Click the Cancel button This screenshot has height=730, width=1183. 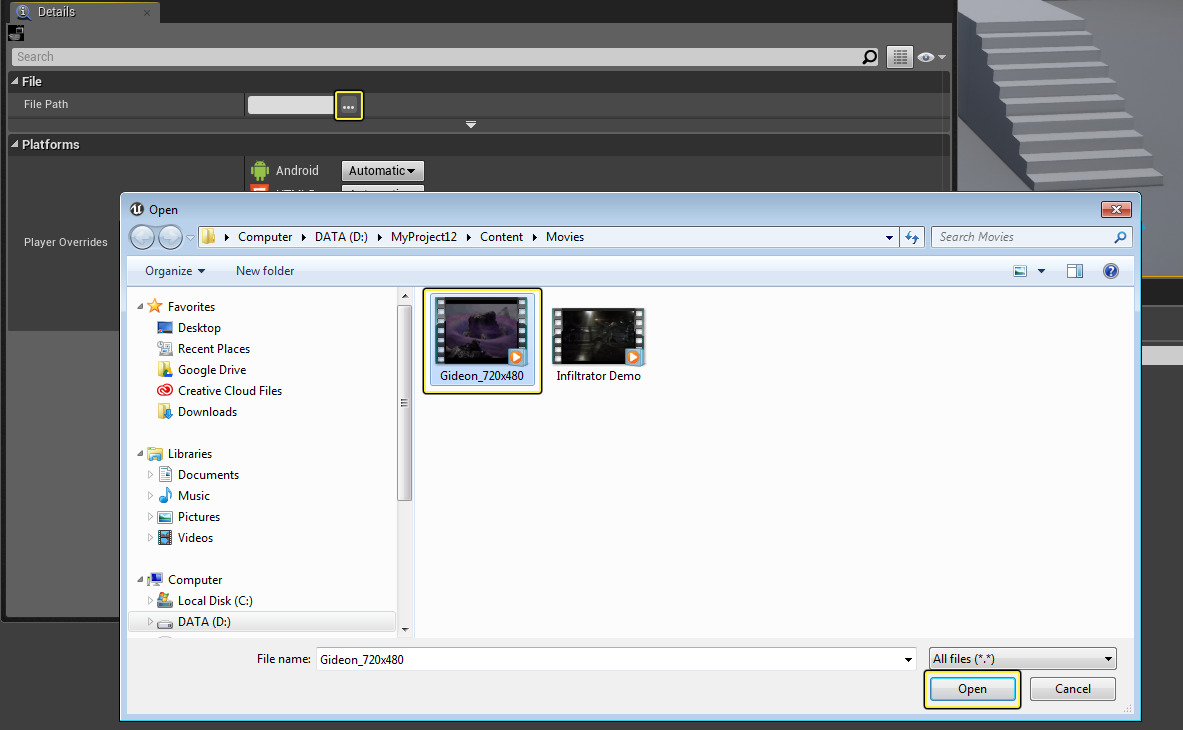pyautogui.click(x=1072, y=689)
